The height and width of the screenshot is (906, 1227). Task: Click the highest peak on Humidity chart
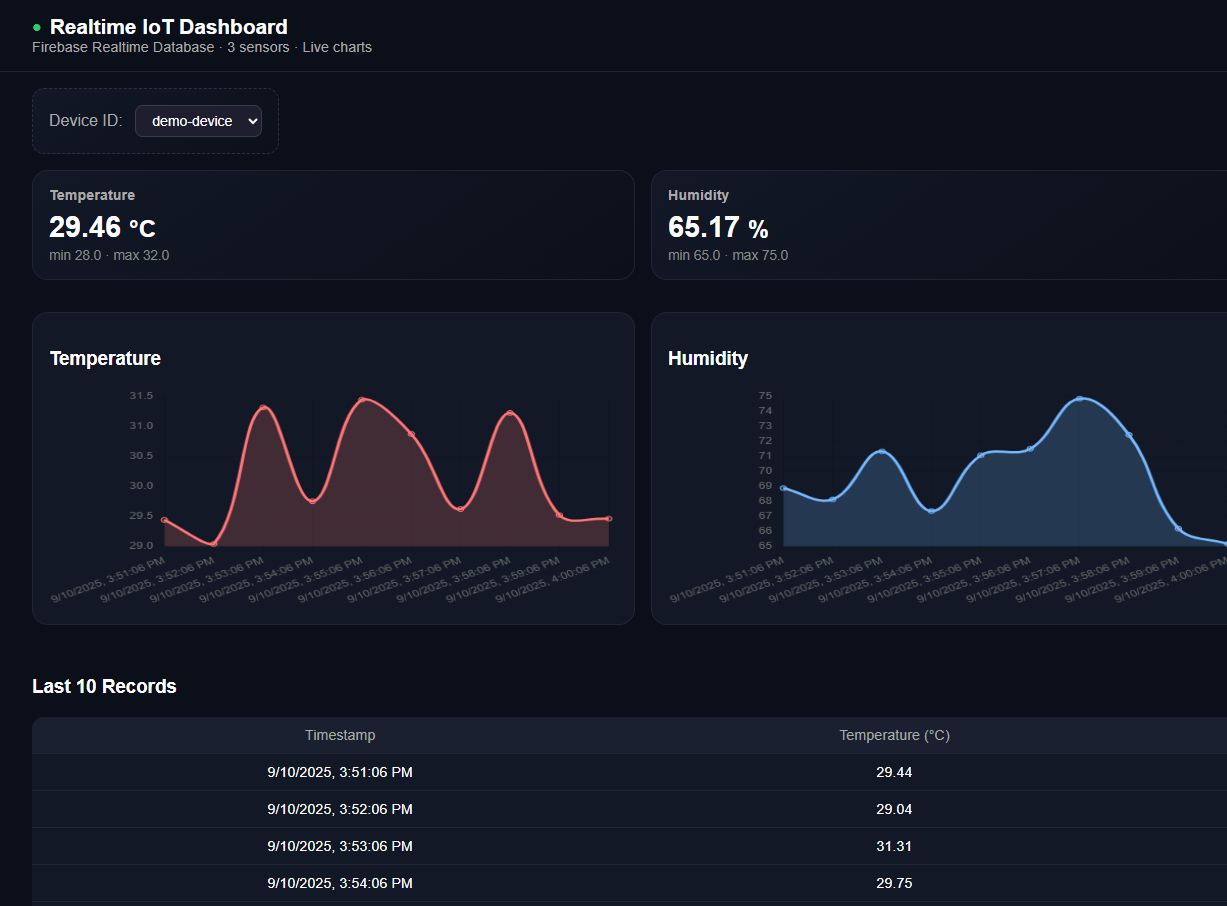click(x=1079, y=399)
